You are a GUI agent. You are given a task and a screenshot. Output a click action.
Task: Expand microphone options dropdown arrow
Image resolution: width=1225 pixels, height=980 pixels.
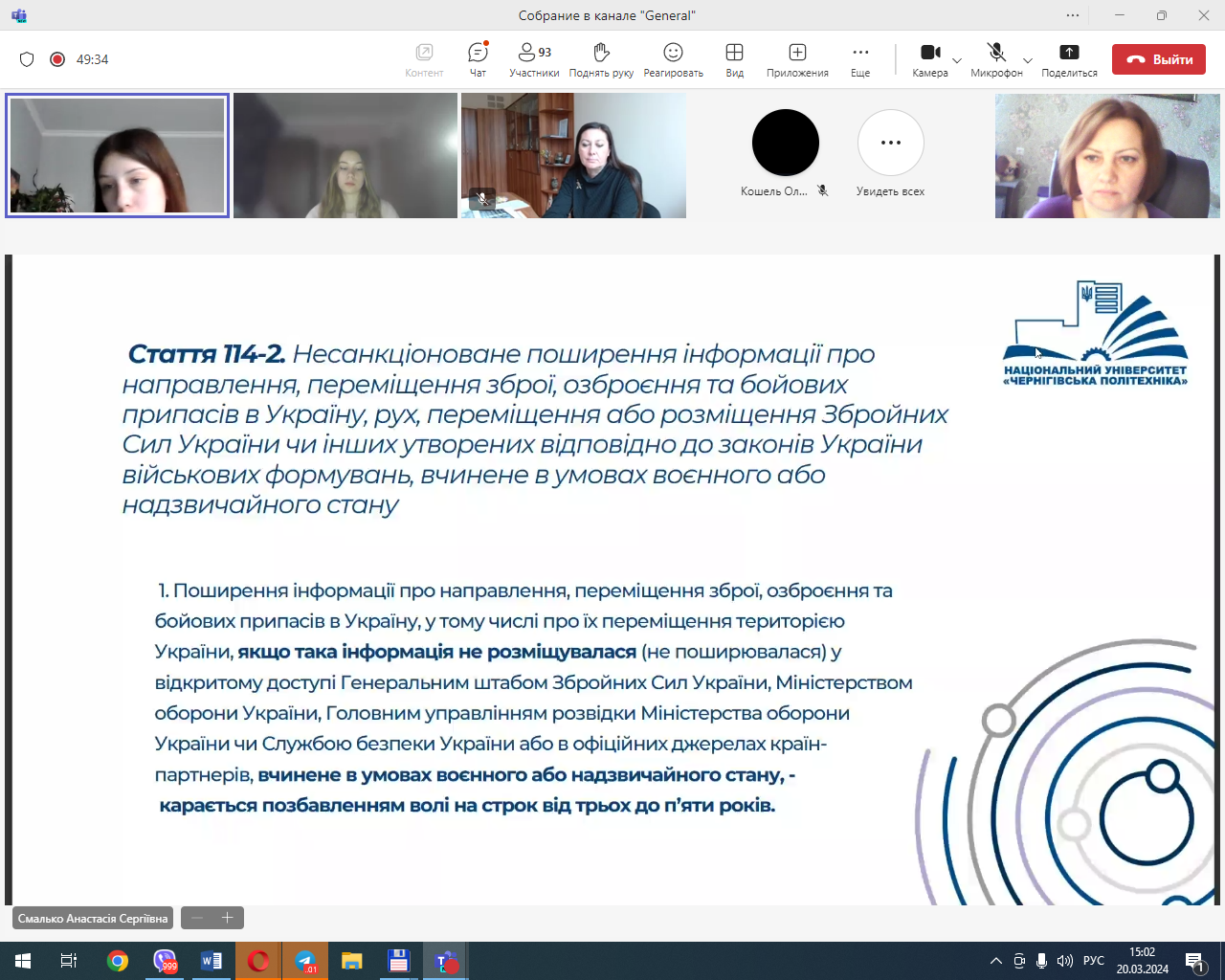1028,60
